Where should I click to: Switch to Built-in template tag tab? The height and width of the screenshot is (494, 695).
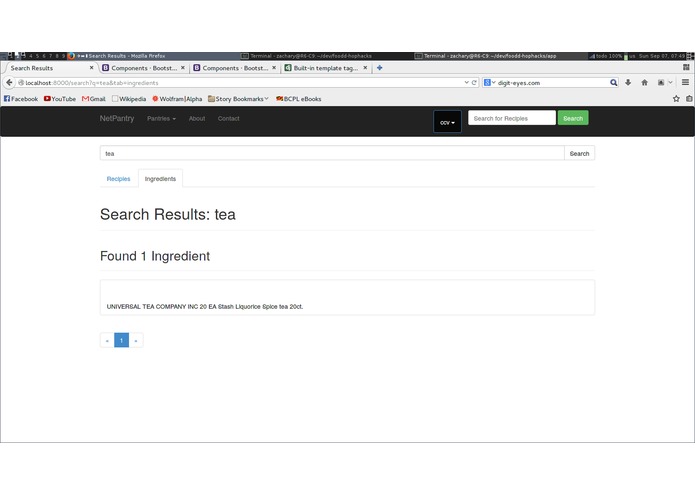324,68
